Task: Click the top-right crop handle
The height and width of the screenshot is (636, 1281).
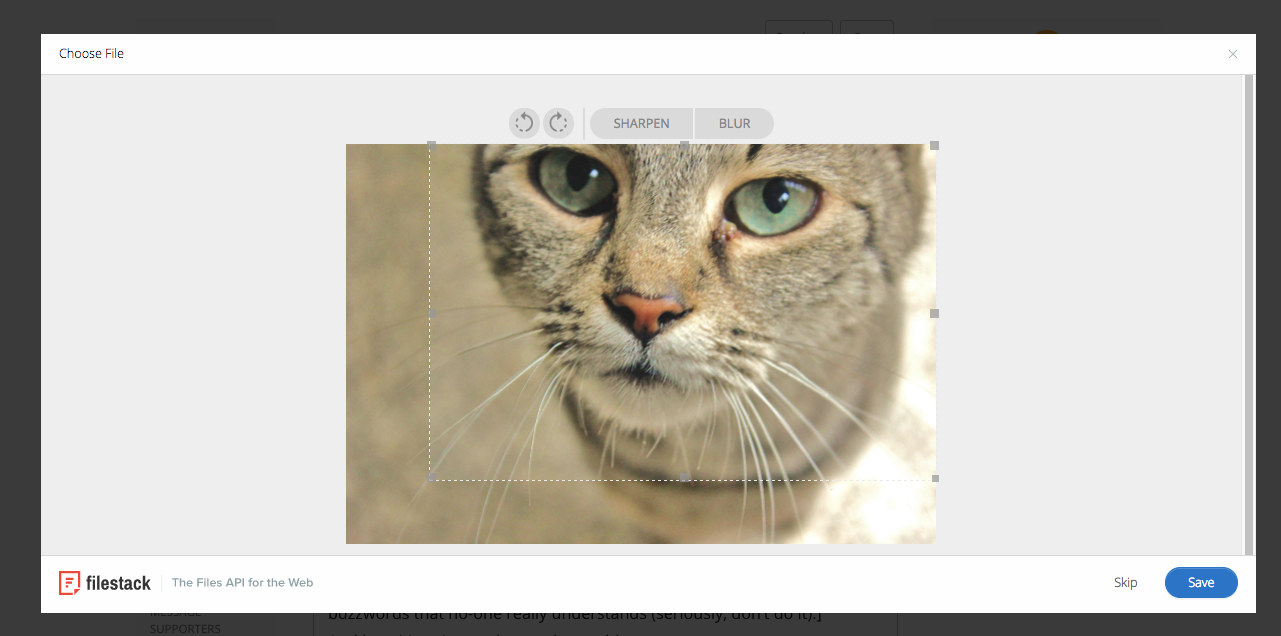Action: [x=935, y=145]
